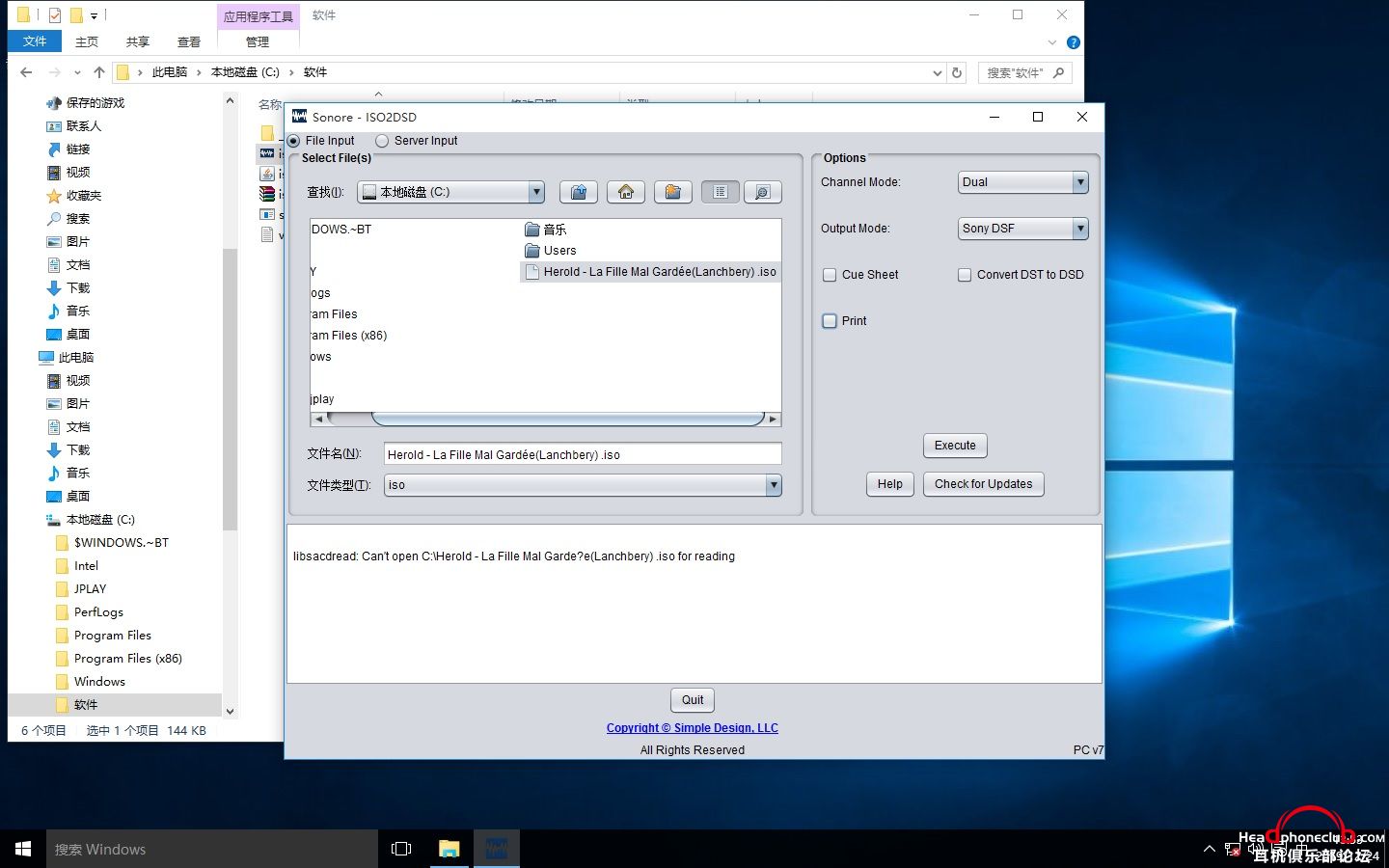Open File Explorer from the taskbar
This screenshot has width=1389, height=868.
point(449,849)
